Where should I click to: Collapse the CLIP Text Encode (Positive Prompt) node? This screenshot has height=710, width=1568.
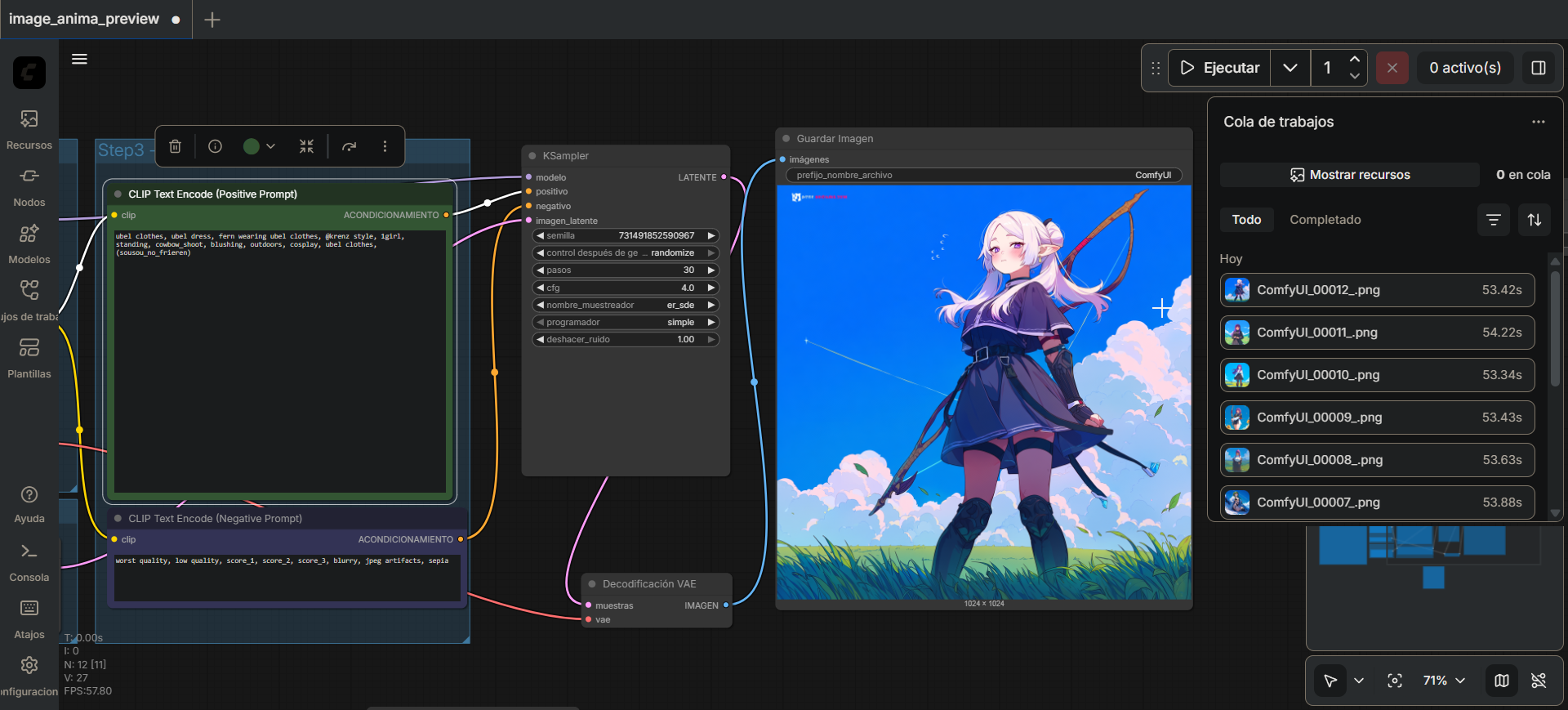118,194
